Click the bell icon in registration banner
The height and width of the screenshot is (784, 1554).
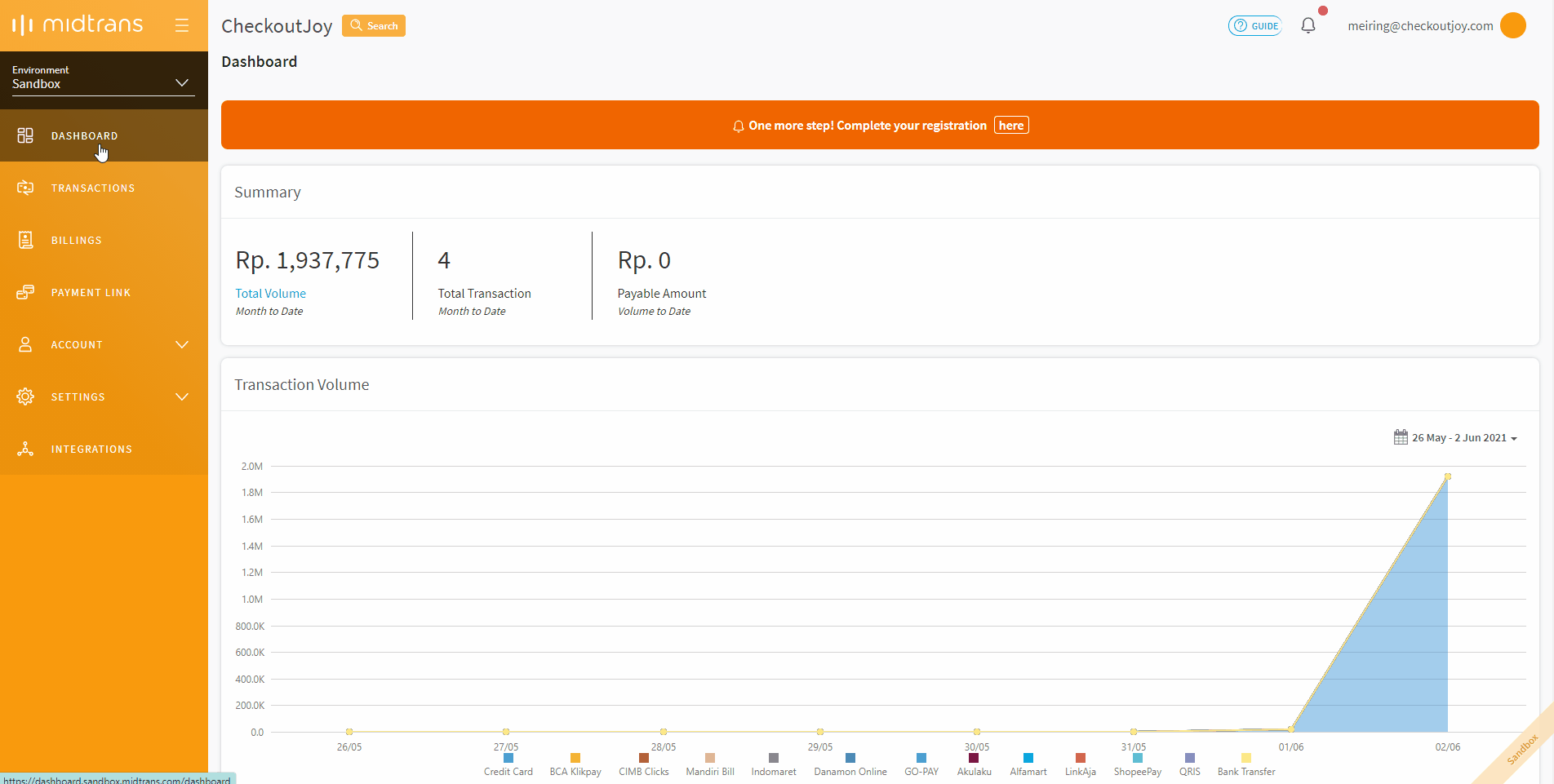tap(738, 126)
